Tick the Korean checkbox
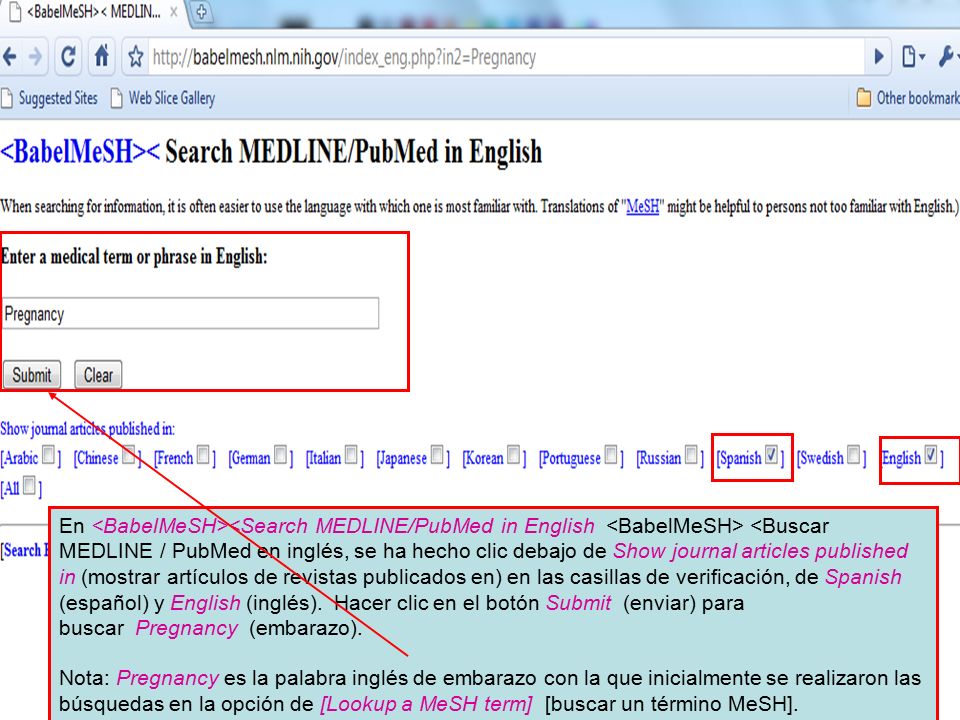This screenshot has width=960, height=720. click(x=514, y=455)
